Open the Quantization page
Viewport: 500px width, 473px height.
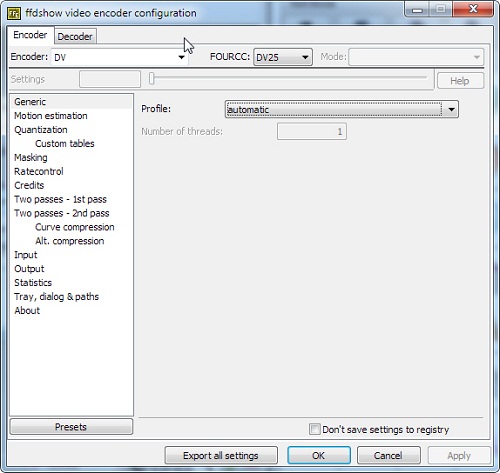click(41, 130)
